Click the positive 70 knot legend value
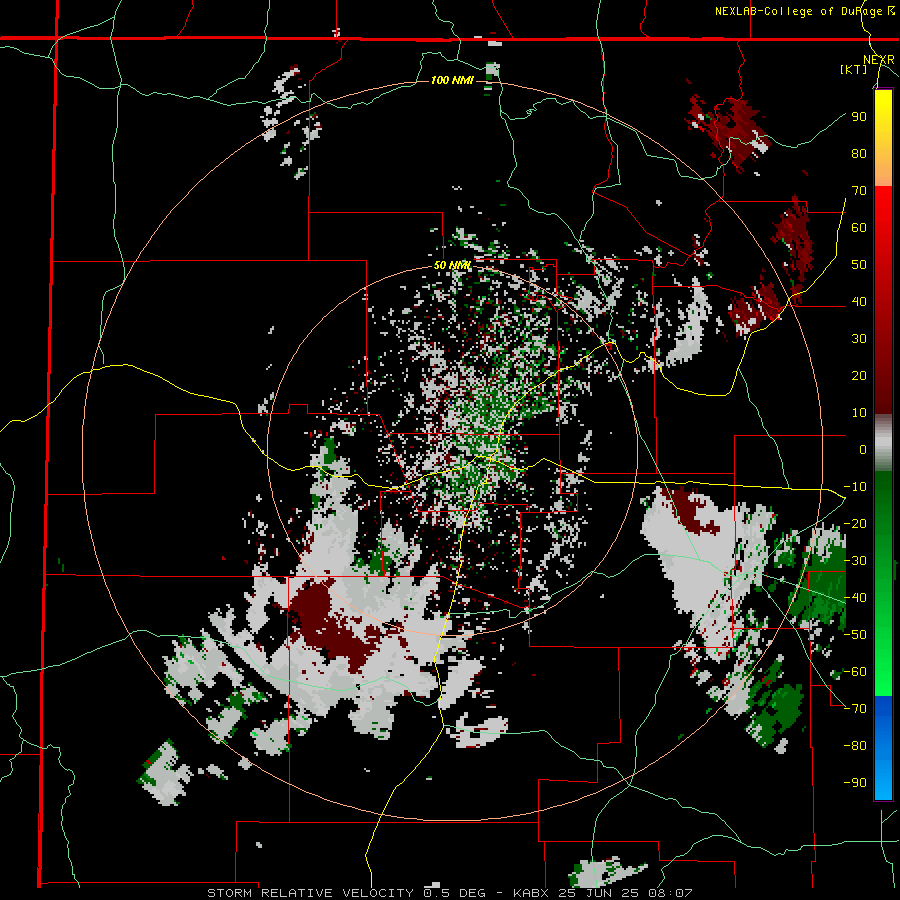Image resolution: width=900 pixels, height=900 pixels. [x=859, y=191]
